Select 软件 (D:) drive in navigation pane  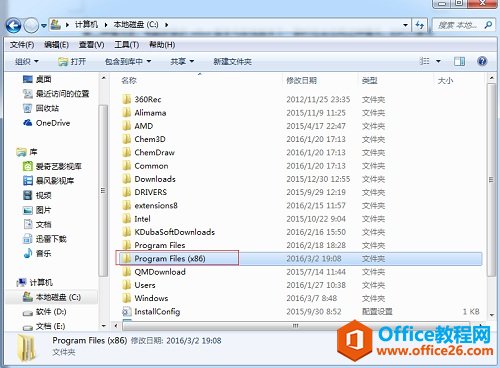pyautogui.click(x=44, y=312)
